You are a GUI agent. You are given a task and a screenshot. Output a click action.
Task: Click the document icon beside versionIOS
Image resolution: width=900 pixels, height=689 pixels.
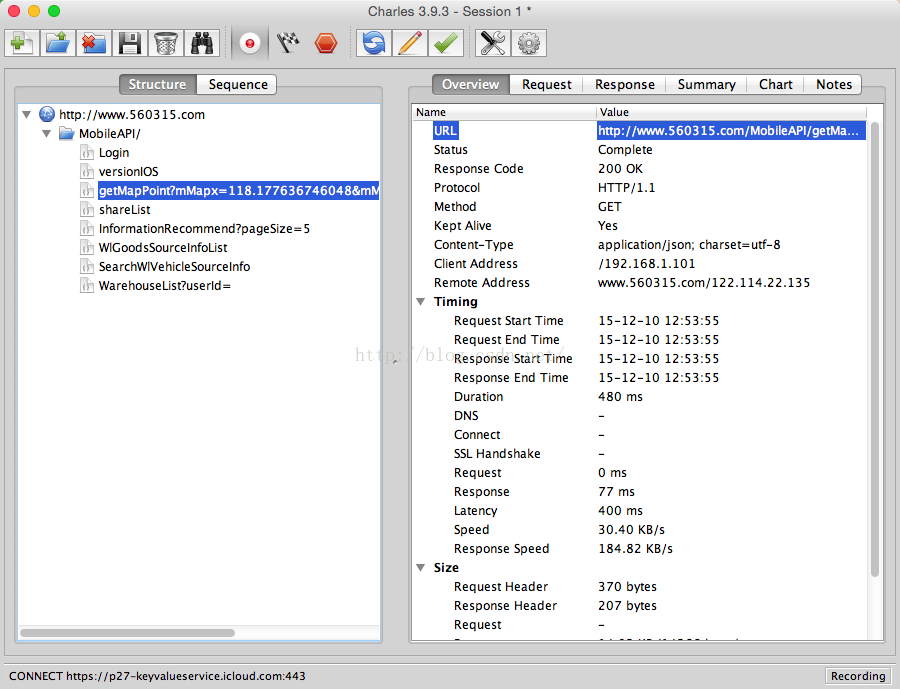(87, 172)
